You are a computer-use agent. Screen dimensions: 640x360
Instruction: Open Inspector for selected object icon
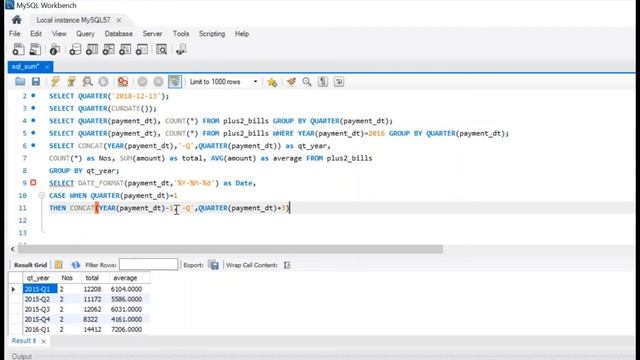point(54,49)
